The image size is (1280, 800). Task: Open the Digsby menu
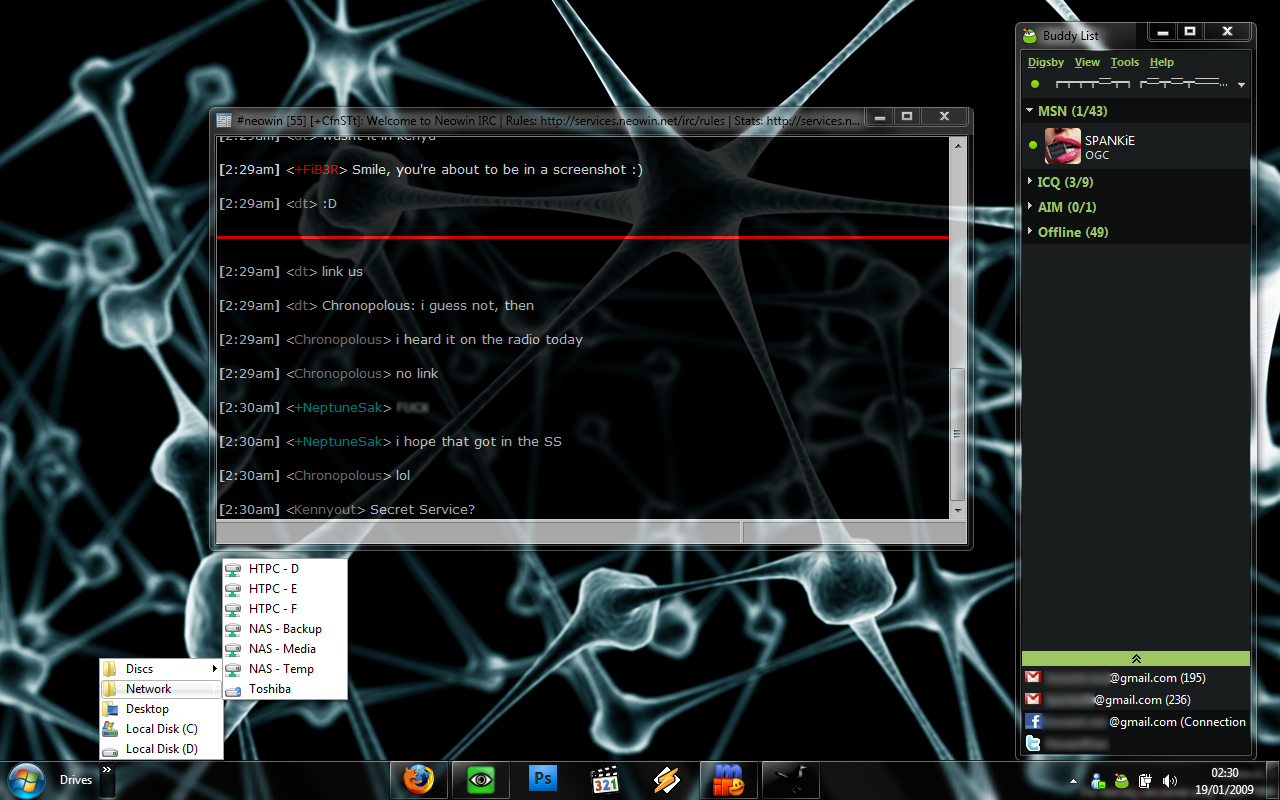tap(1046, 62)
